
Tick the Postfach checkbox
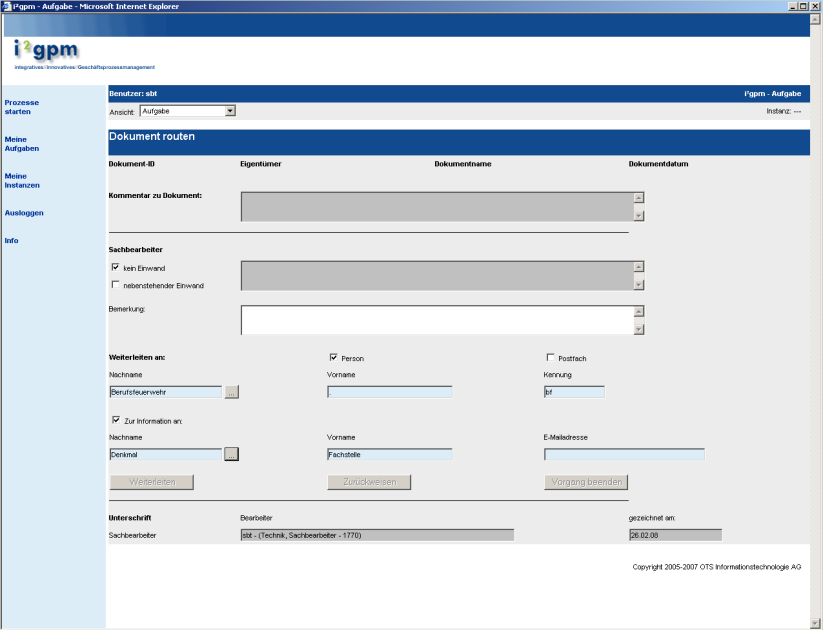click(x=550, y=357)
